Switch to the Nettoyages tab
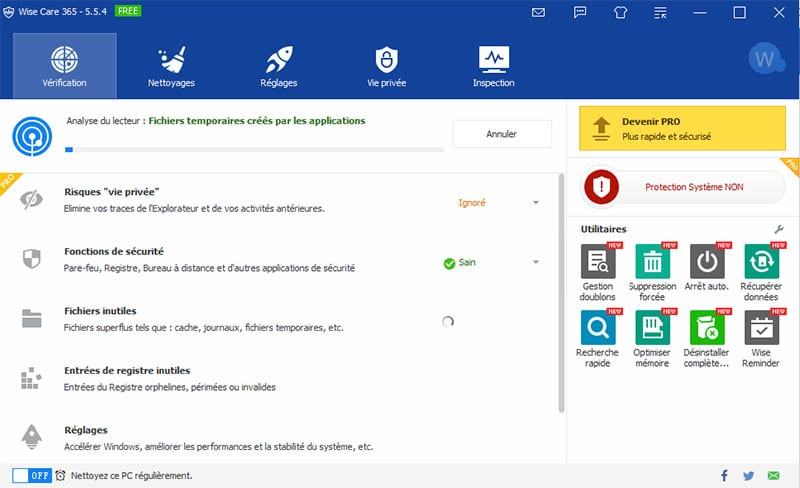Viewport: 800px width, 488px height. [x=171, y=66]
